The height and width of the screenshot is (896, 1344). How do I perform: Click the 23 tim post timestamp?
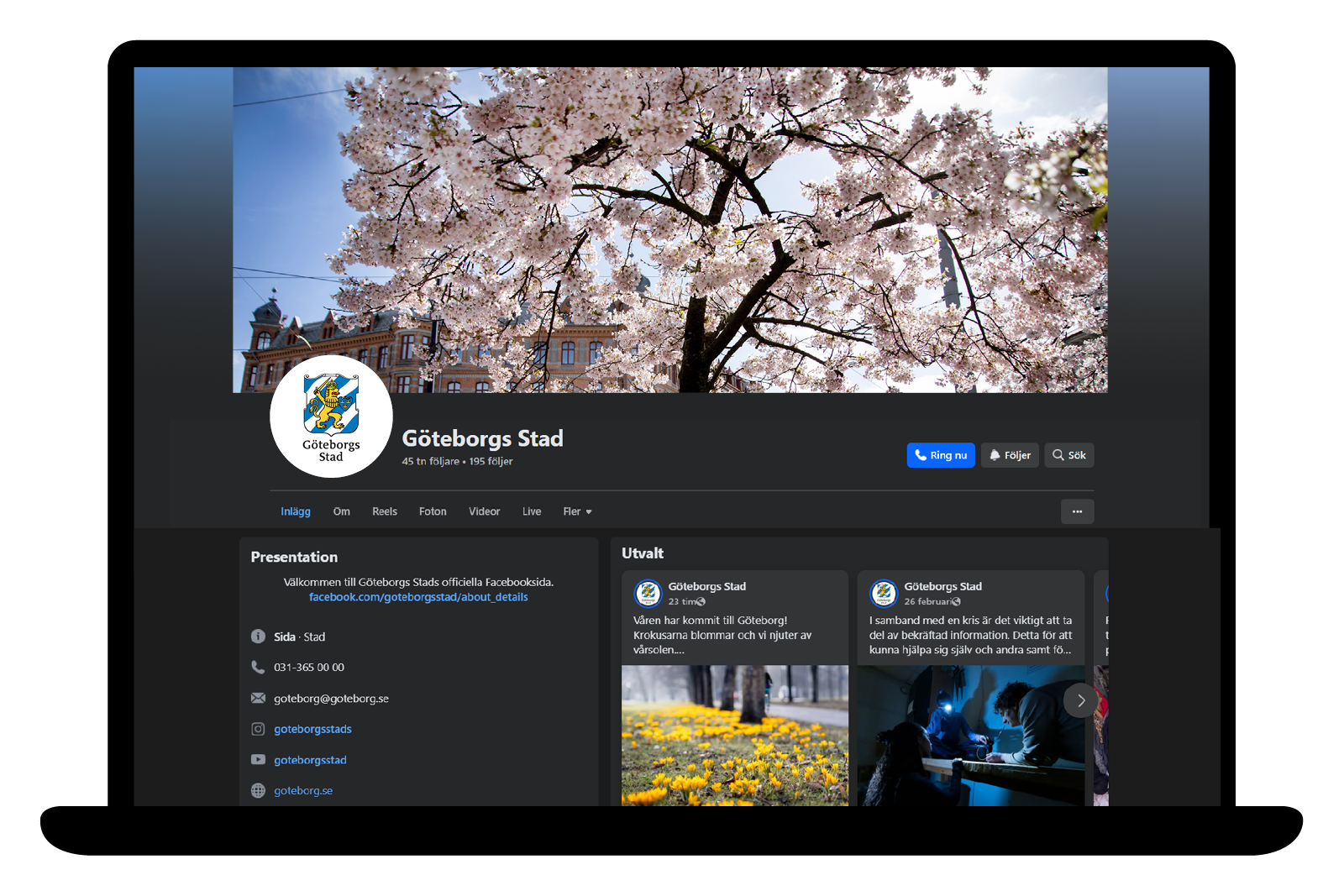tap(682, 601)
